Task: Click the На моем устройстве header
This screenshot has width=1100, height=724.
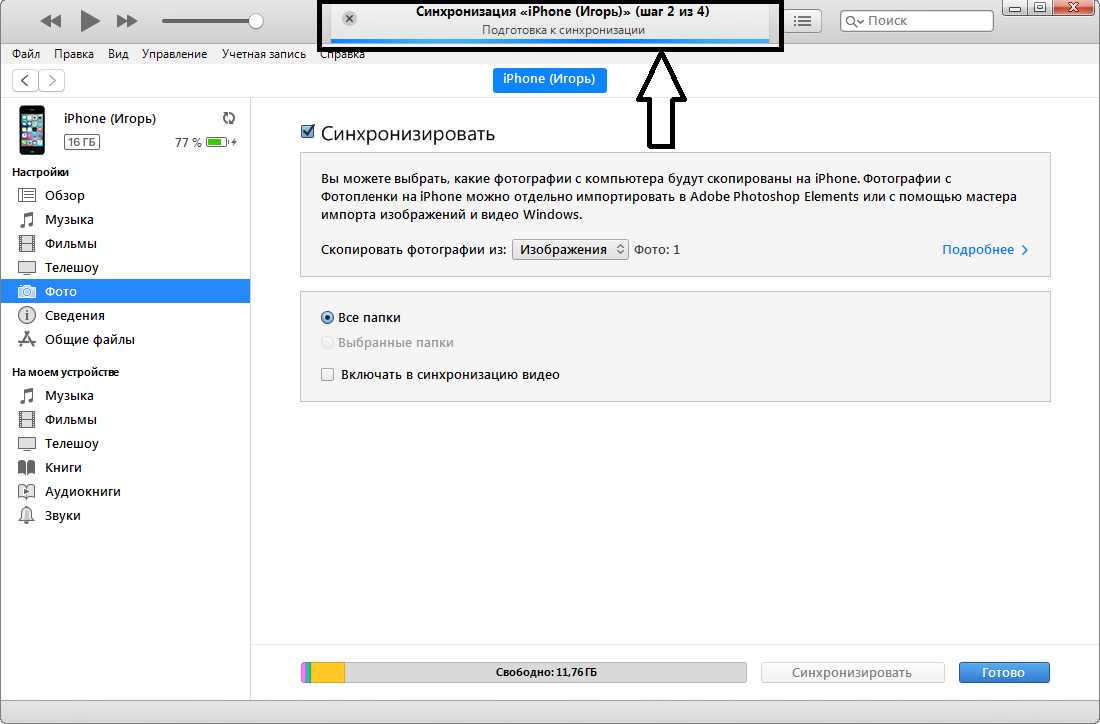Action: (x=65, y=372)
